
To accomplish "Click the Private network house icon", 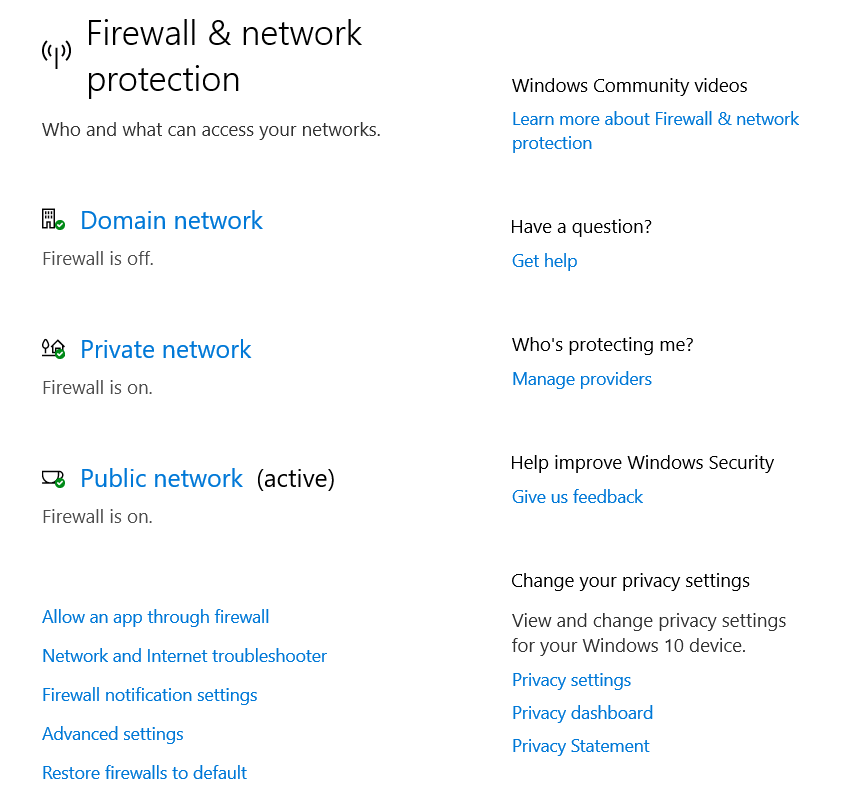I will point(53,349).
